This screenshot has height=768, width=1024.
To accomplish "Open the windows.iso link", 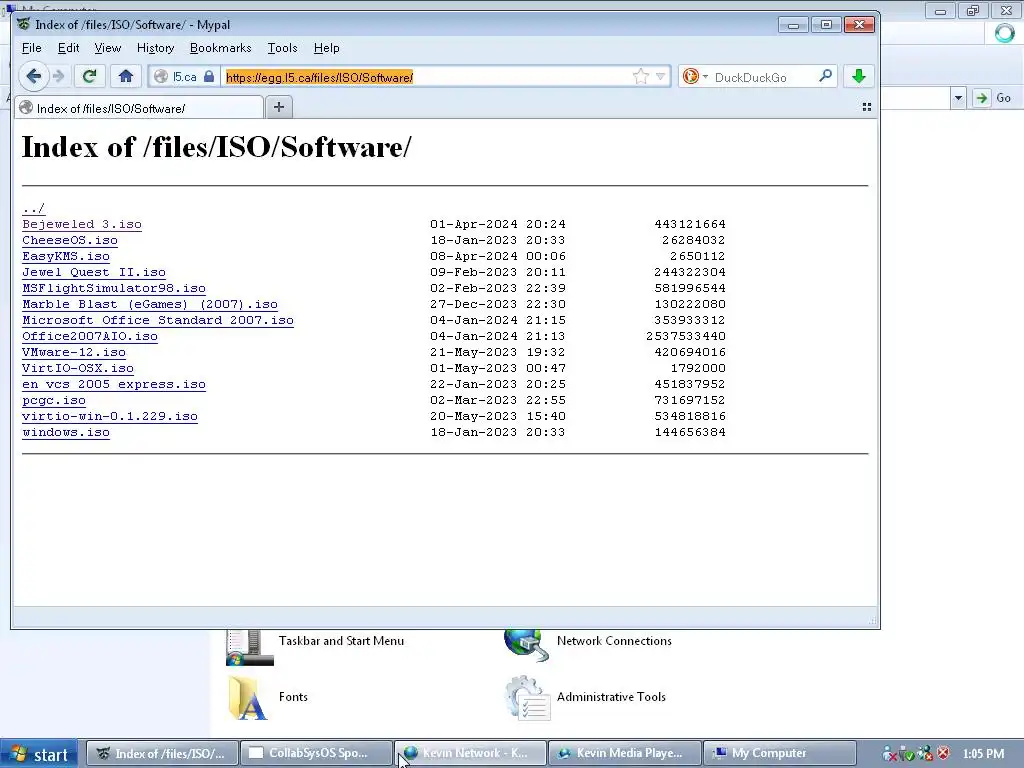I will (66, 432).
